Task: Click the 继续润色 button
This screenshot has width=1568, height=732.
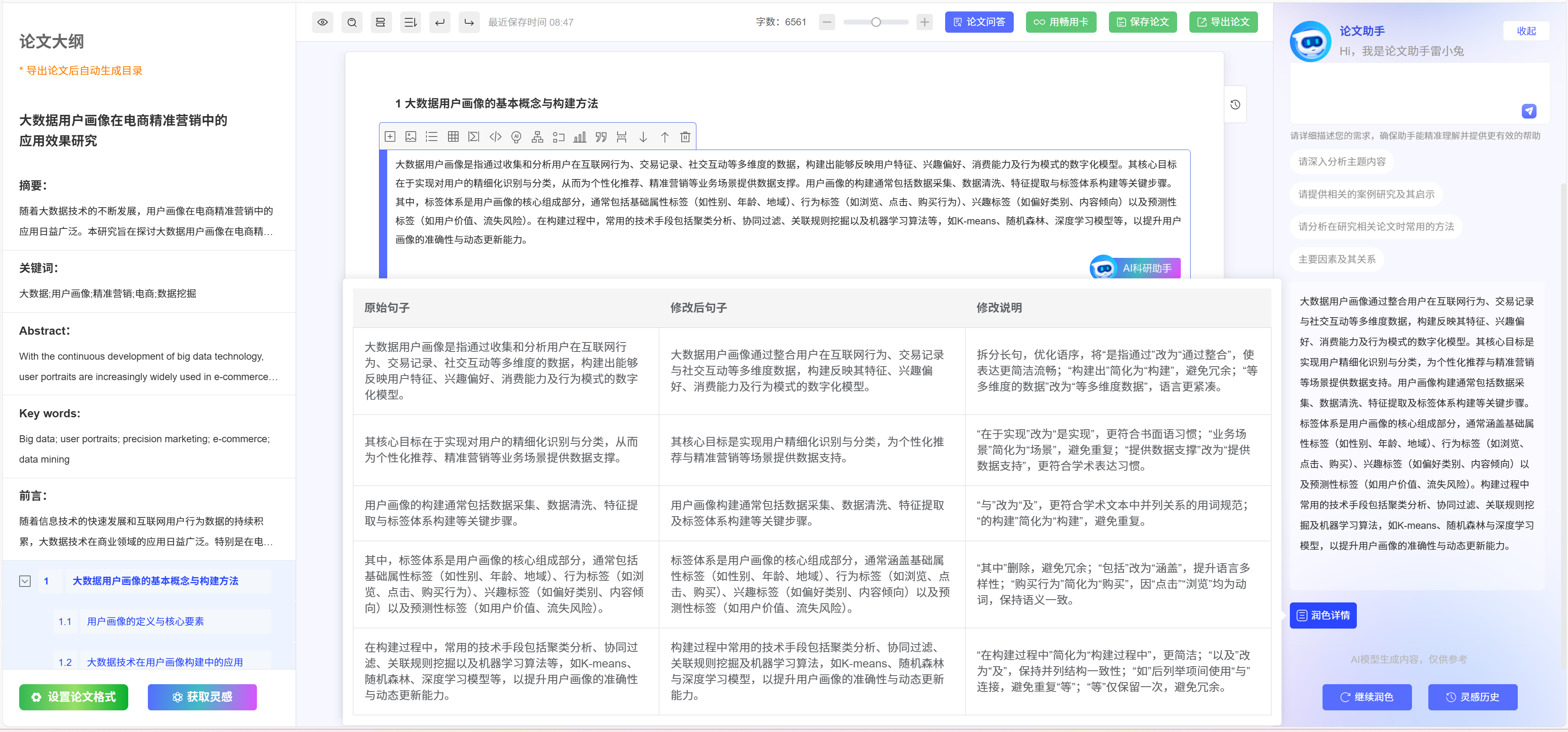Action: [1367, 697]
